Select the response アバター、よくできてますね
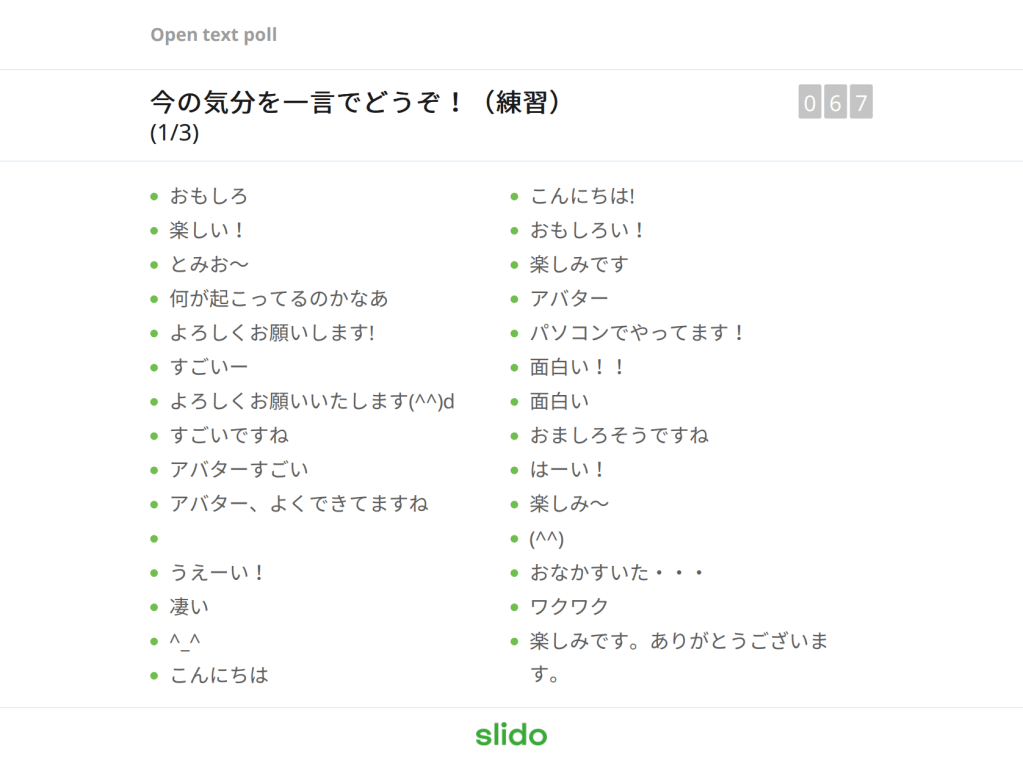This screenshot has height=757, width=1023. [x=299, y=504]
